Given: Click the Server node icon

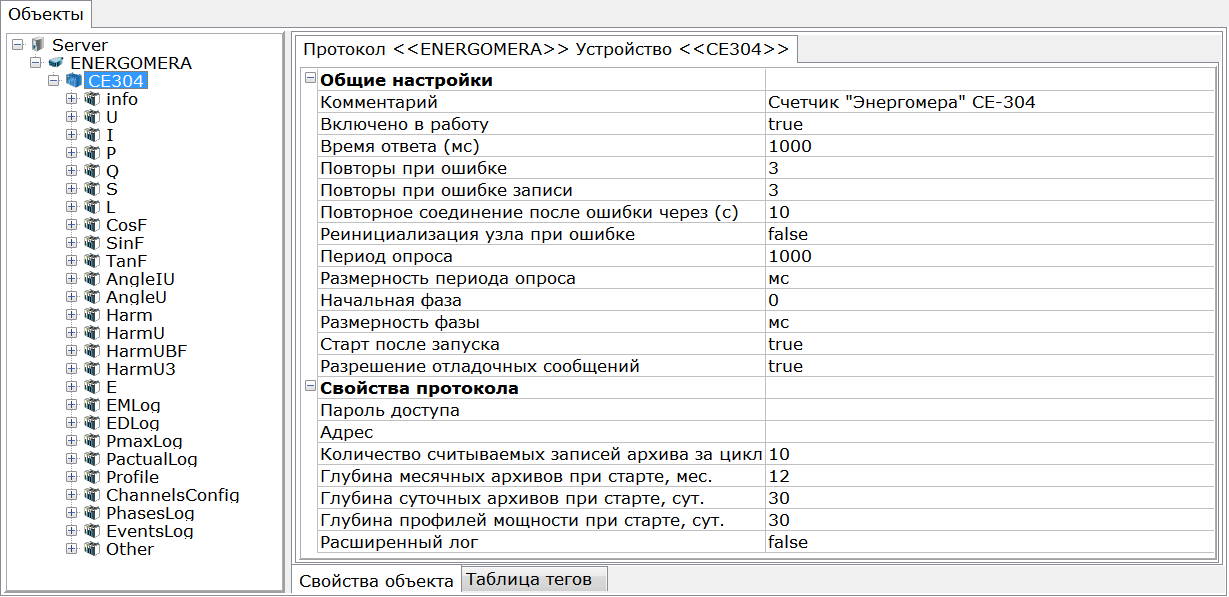Looking at the screenshot, I should tap(38, 45).
